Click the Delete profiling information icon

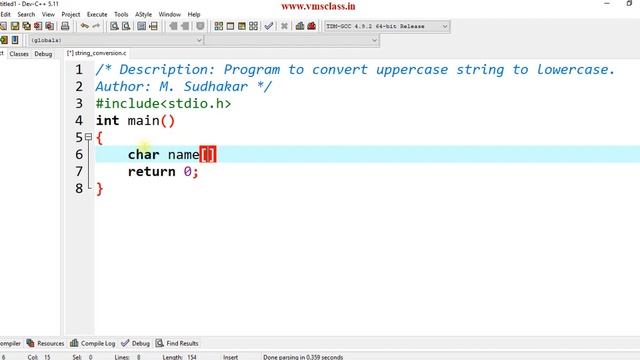click(x=311, y=26)
